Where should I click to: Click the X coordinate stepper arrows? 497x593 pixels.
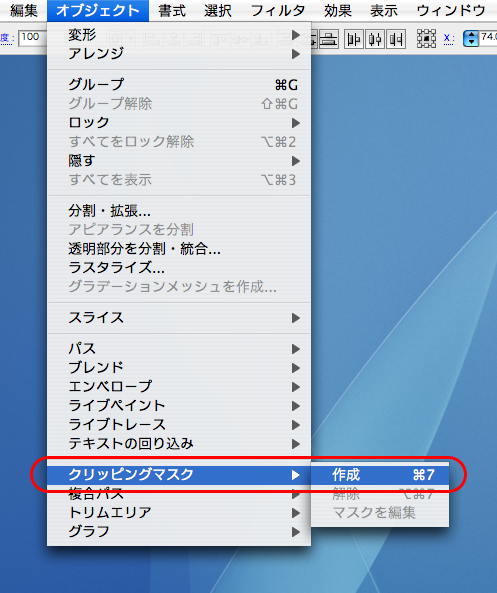471,38
